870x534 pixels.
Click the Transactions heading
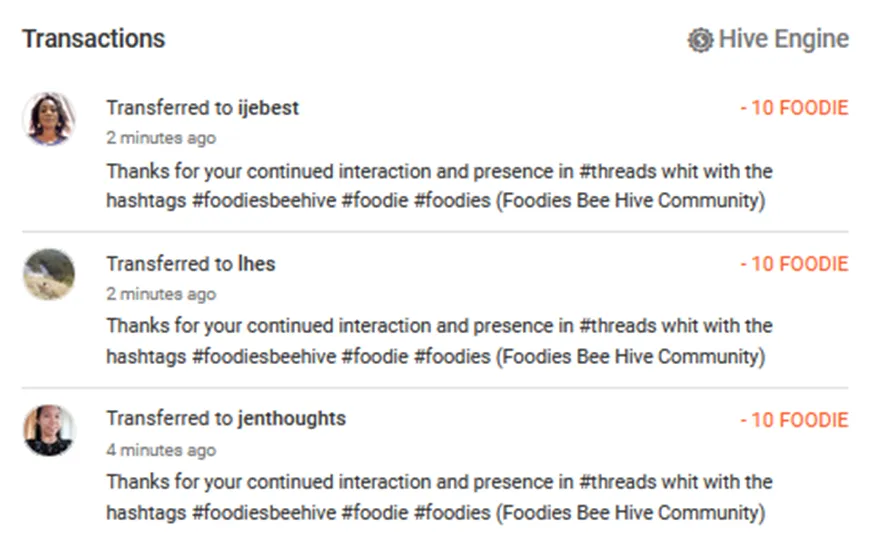(94, 39)
